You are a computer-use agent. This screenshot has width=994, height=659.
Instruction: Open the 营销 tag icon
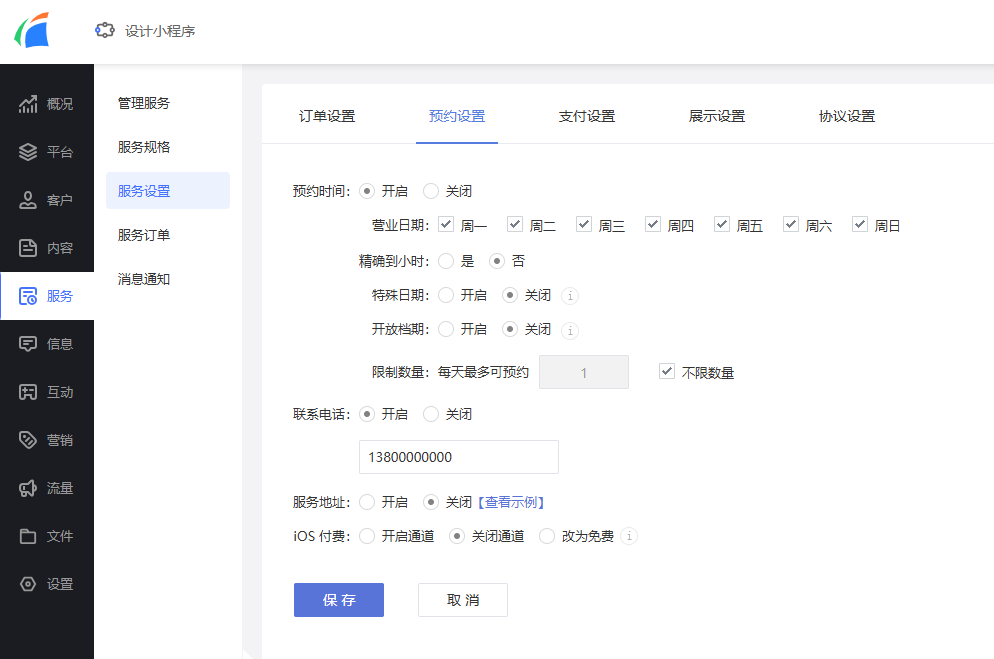point(28,440)
